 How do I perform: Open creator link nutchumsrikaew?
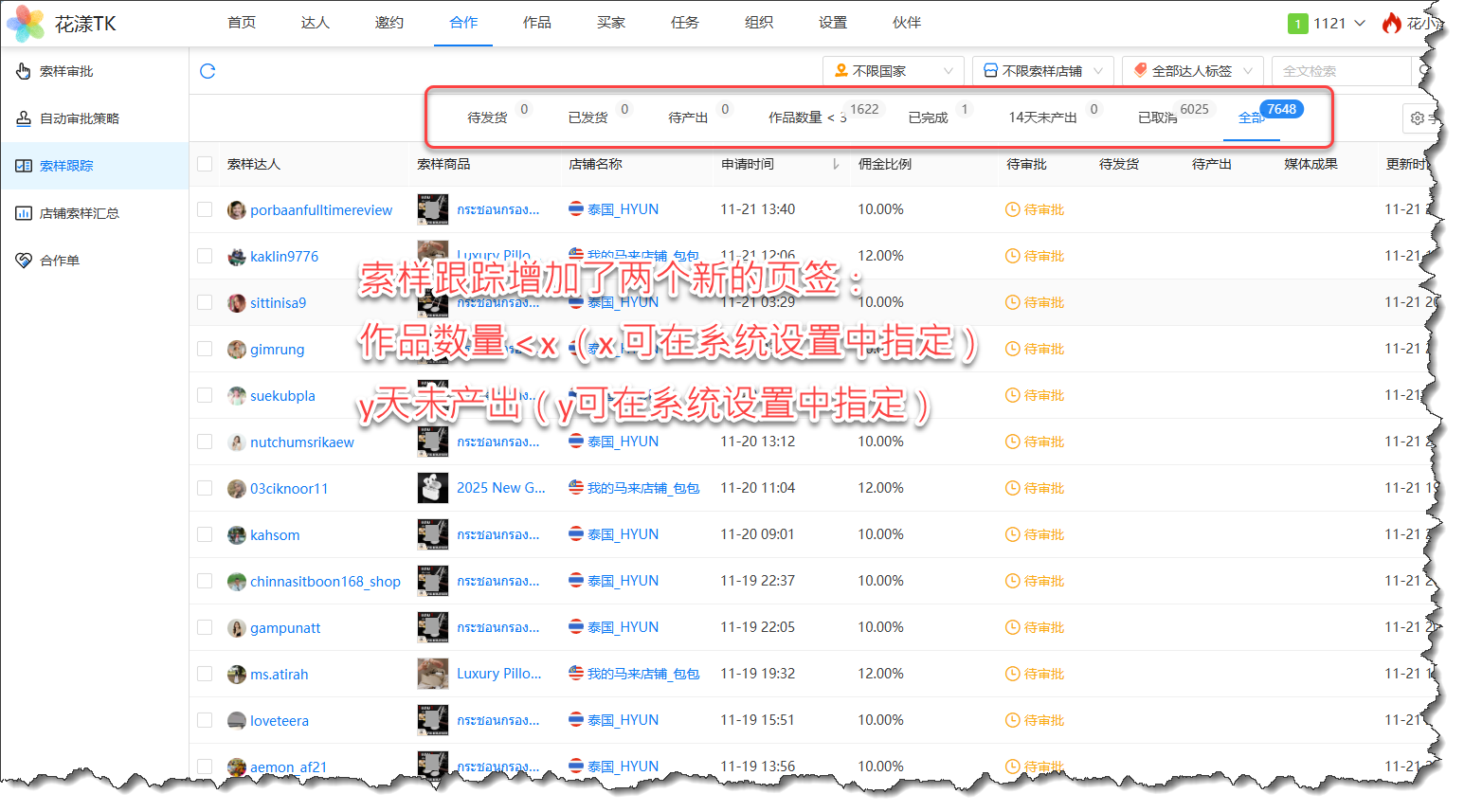pos(301,442)
